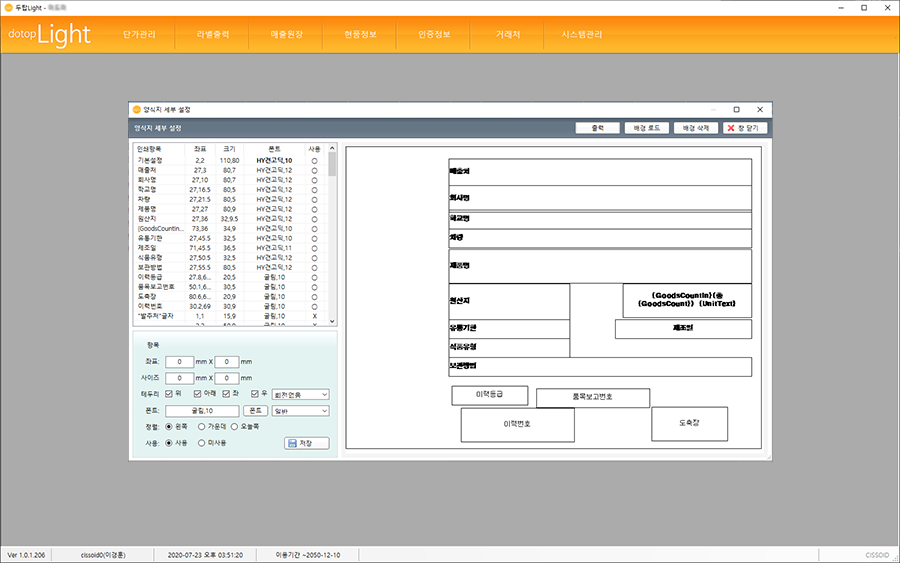Close the form via 창 닫기 button
The height and width of the screenshot is (563, 900).
tap(744, 128)
